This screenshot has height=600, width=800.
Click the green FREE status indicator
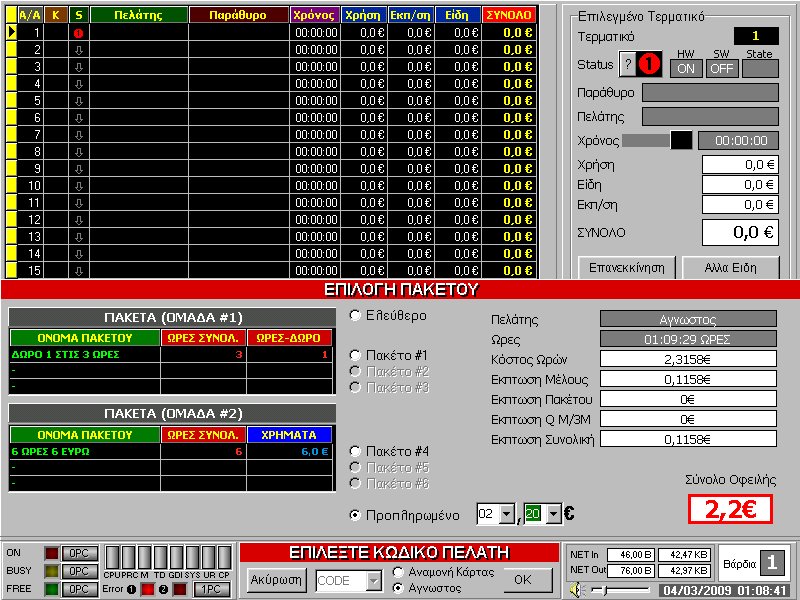[x=51, y=589]
